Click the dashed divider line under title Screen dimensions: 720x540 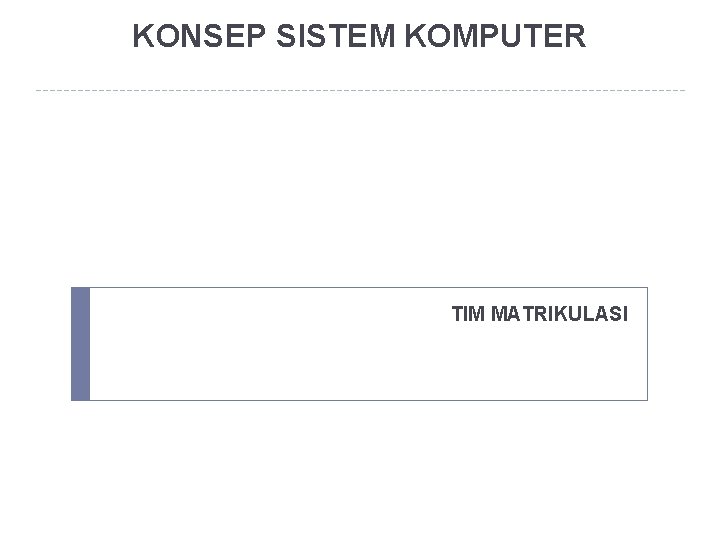360,90
